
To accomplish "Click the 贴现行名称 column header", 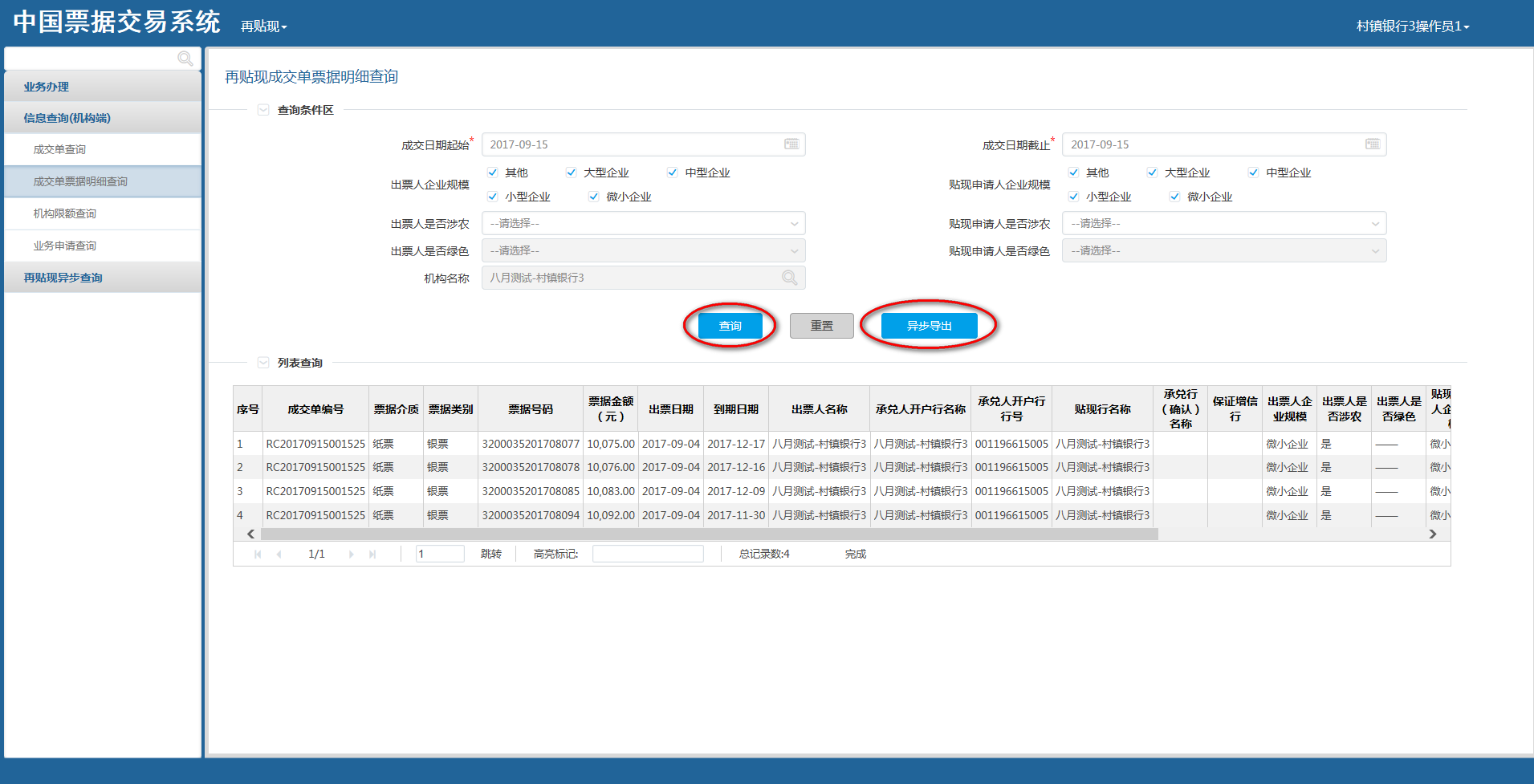I will 1103,409.
